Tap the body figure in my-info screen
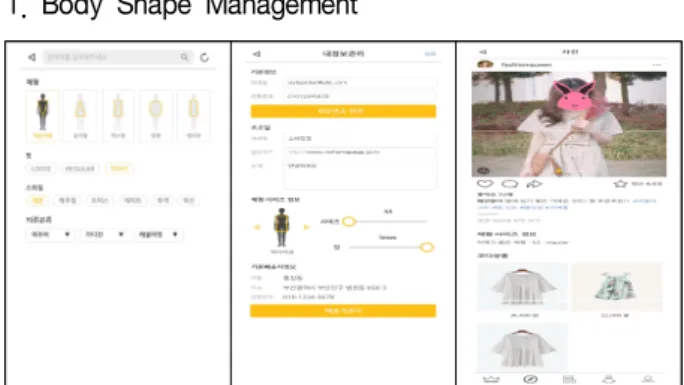This screenshot has height=385, width=684. [281, 227]
